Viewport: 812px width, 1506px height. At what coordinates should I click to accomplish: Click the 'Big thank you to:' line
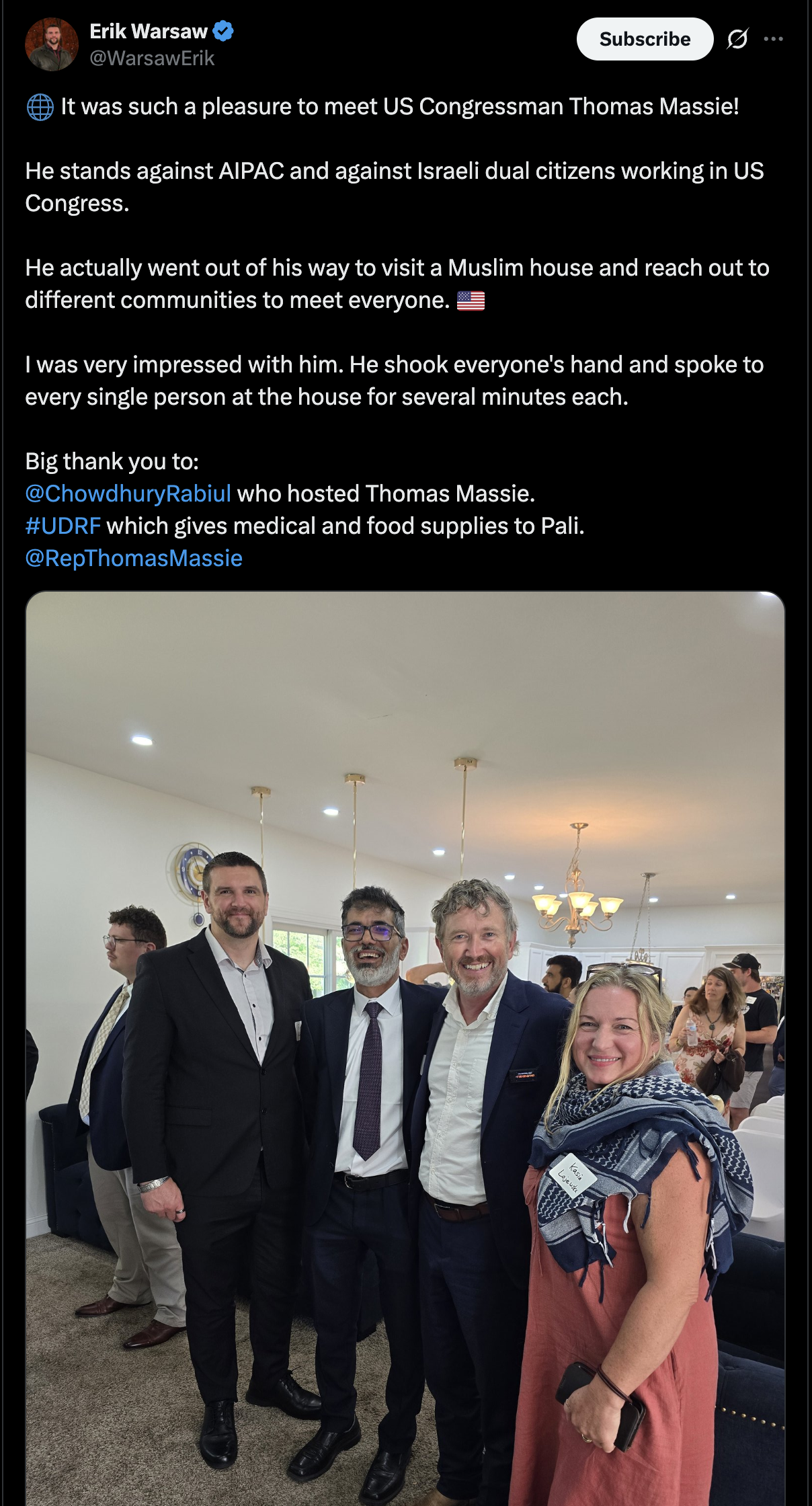[x=112, y=461]
